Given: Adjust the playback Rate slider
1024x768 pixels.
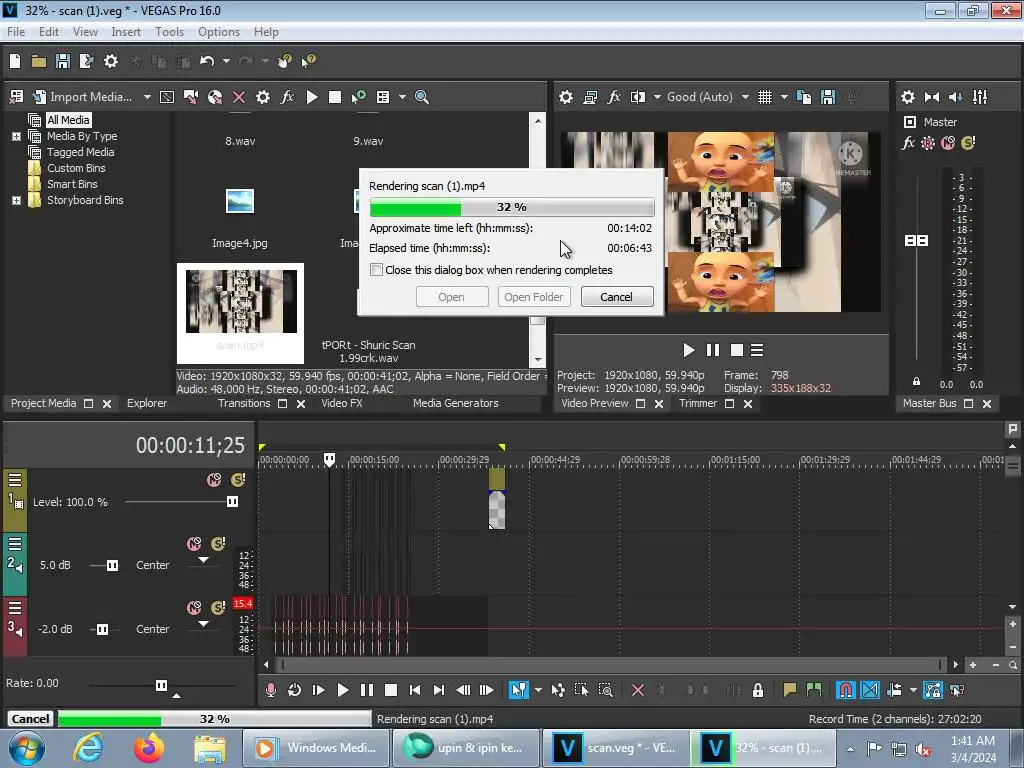Looking at the screenshot, I should 161,685.
